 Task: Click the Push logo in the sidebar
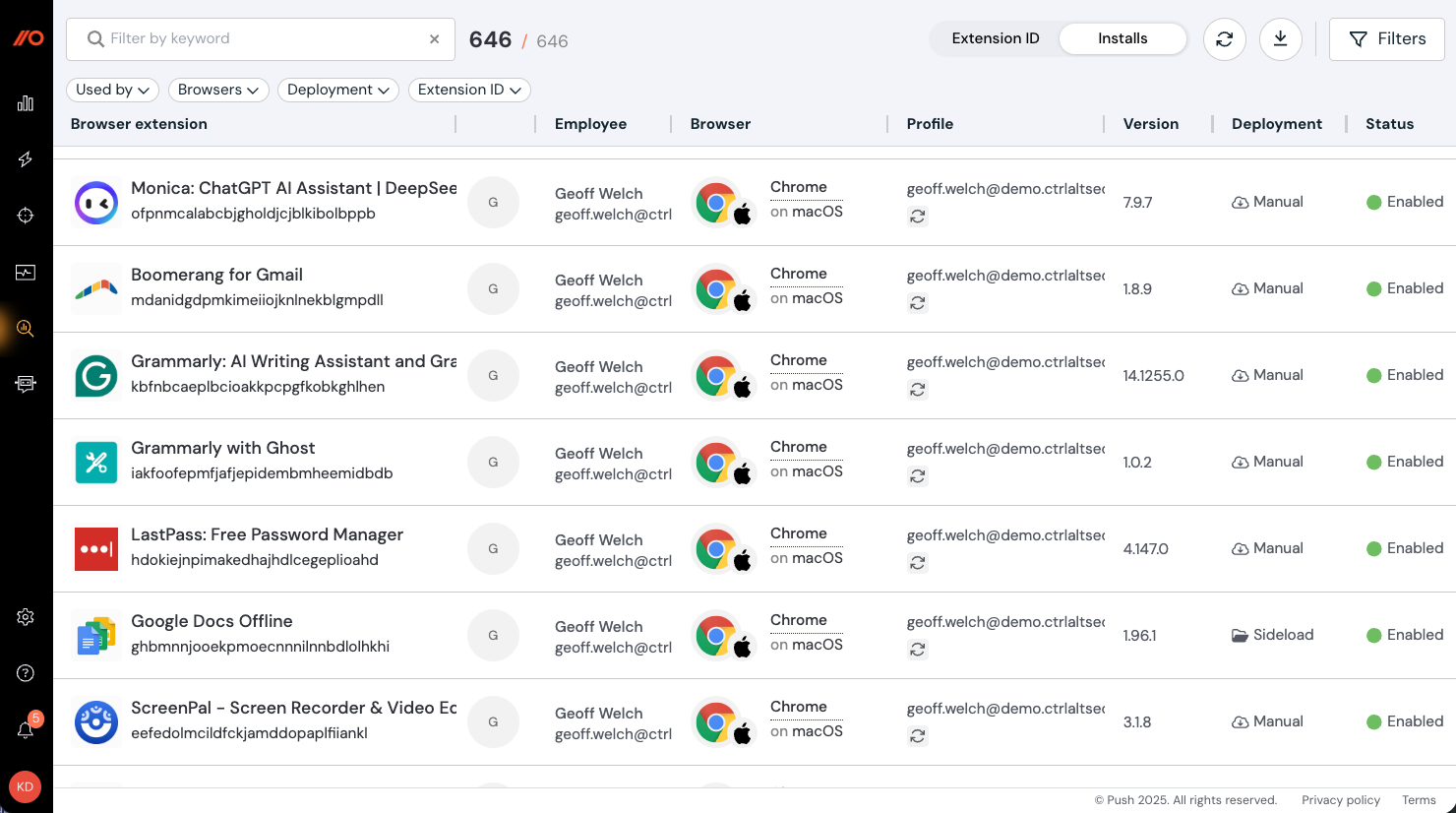point(28,38)
